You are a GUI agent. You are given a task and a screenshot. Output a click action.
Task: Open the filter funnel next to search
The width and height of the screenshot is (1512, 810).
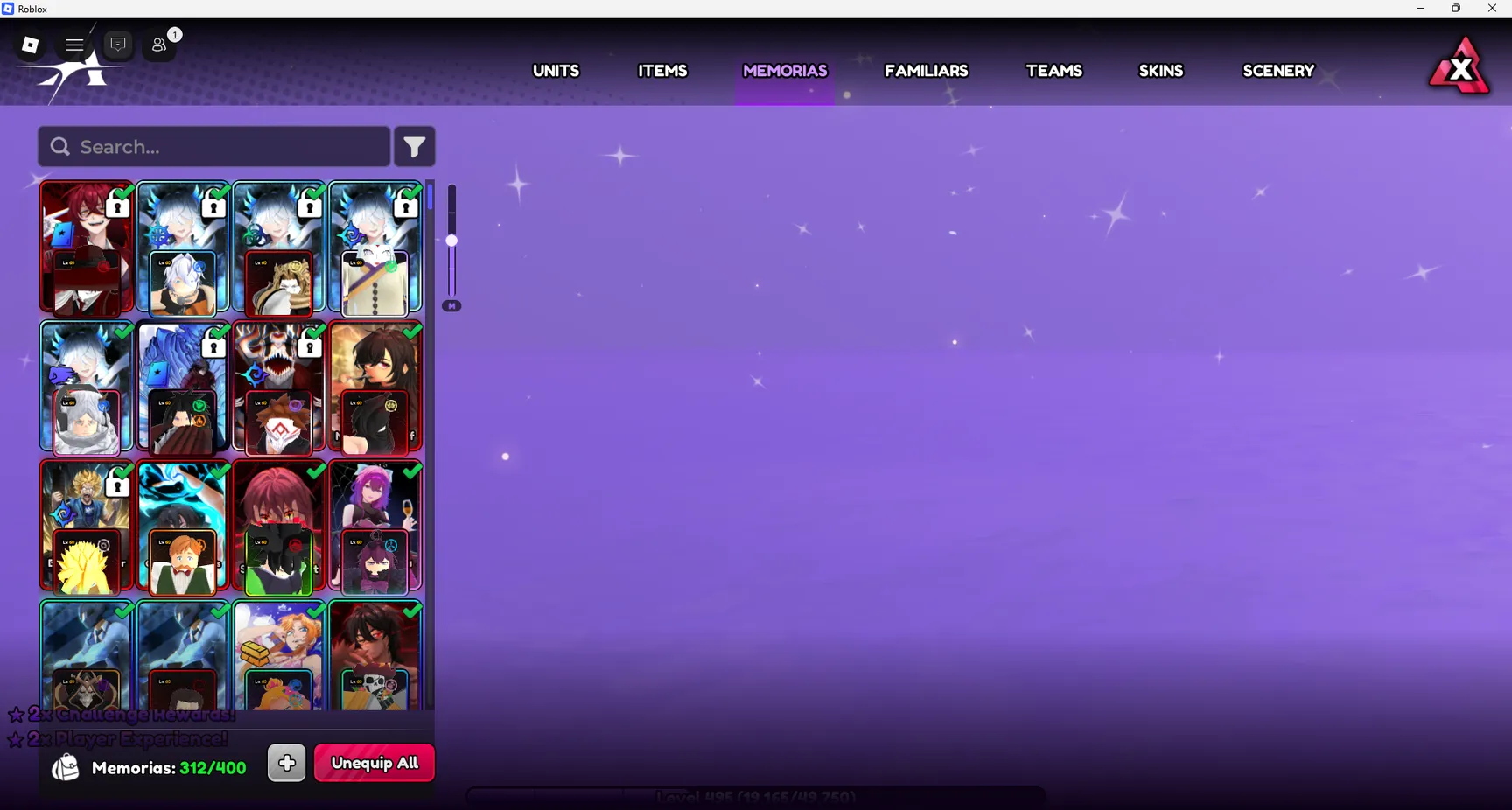point(415,147)
